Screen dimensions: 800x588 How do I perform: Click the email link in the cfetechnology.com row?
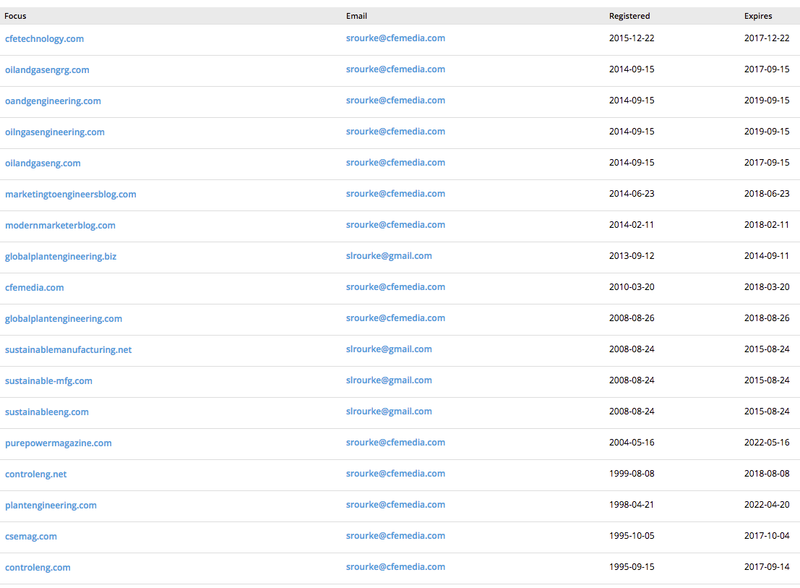(x=395, y=38)
